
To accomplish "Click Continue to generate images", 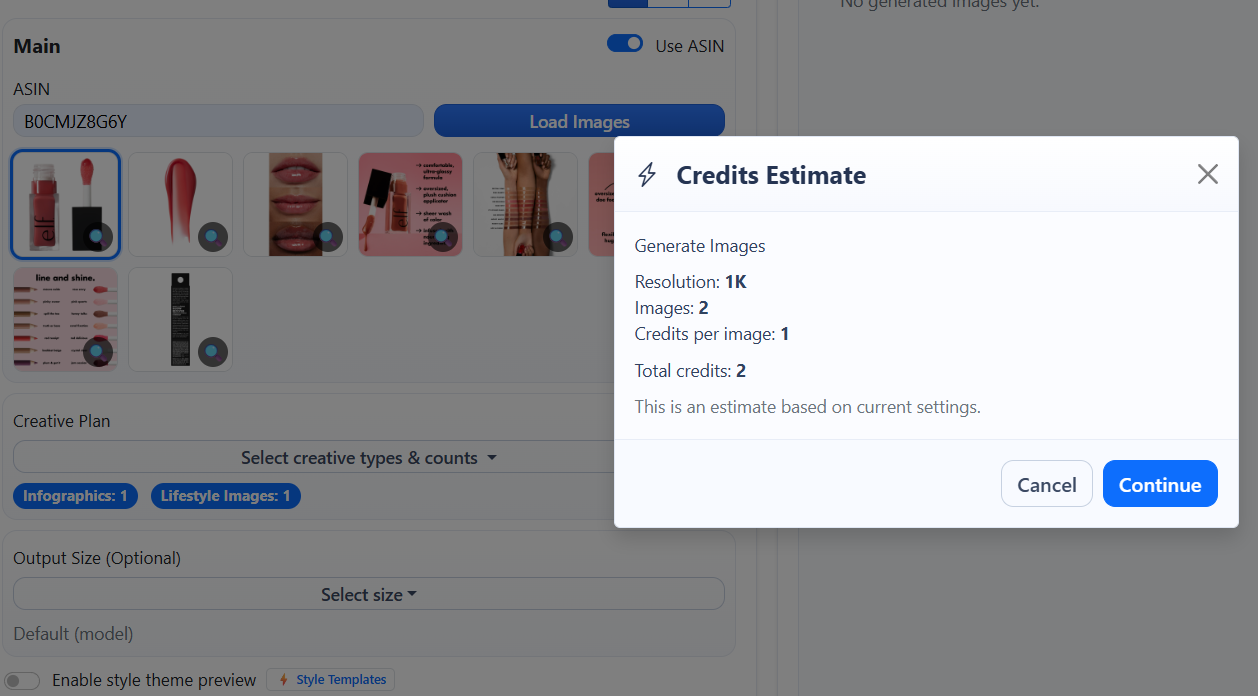I will [1159, 484].
